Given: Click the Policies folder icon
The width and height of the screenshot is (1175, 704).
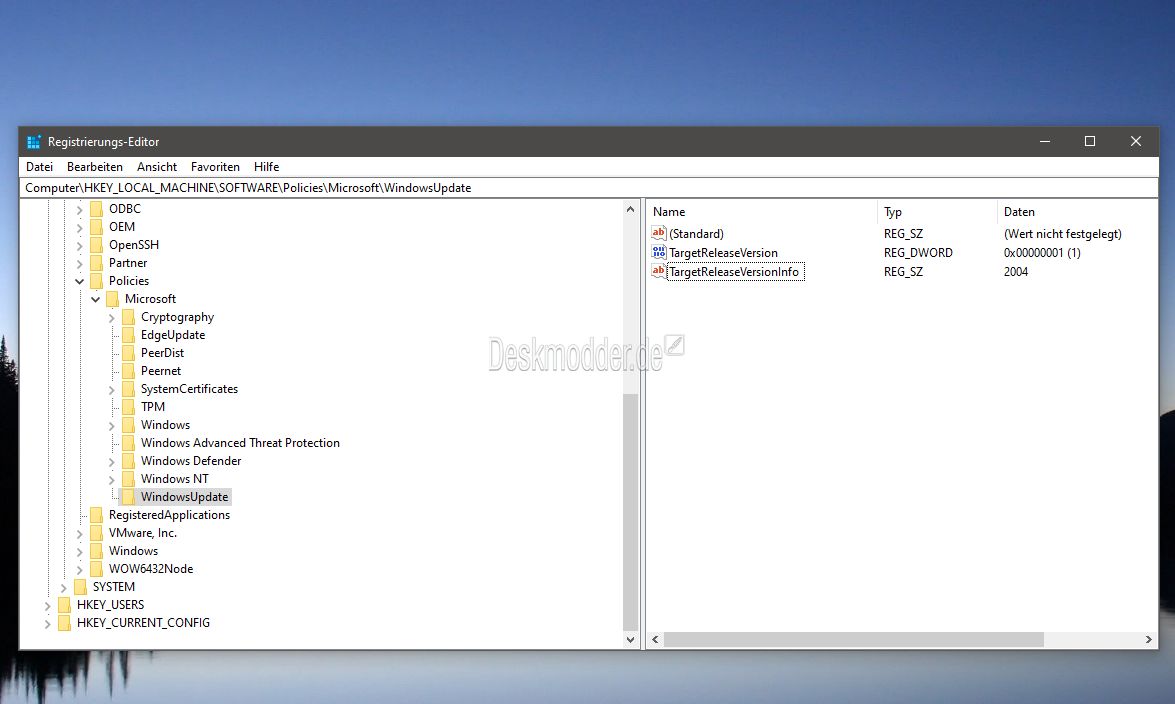Looking at the screenshot, I should click(x=96, y=280).
